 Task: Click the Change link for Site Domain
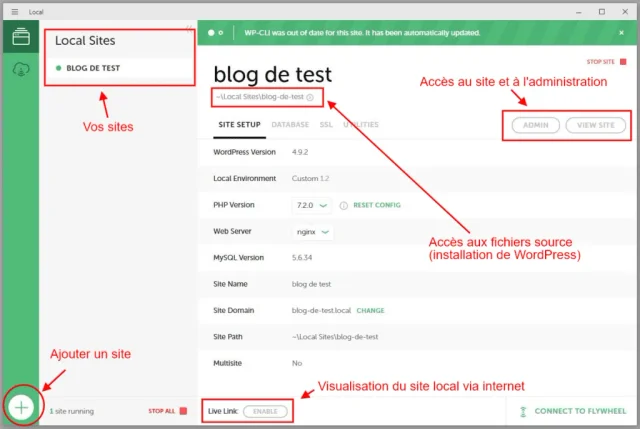(x=370, y=310)
